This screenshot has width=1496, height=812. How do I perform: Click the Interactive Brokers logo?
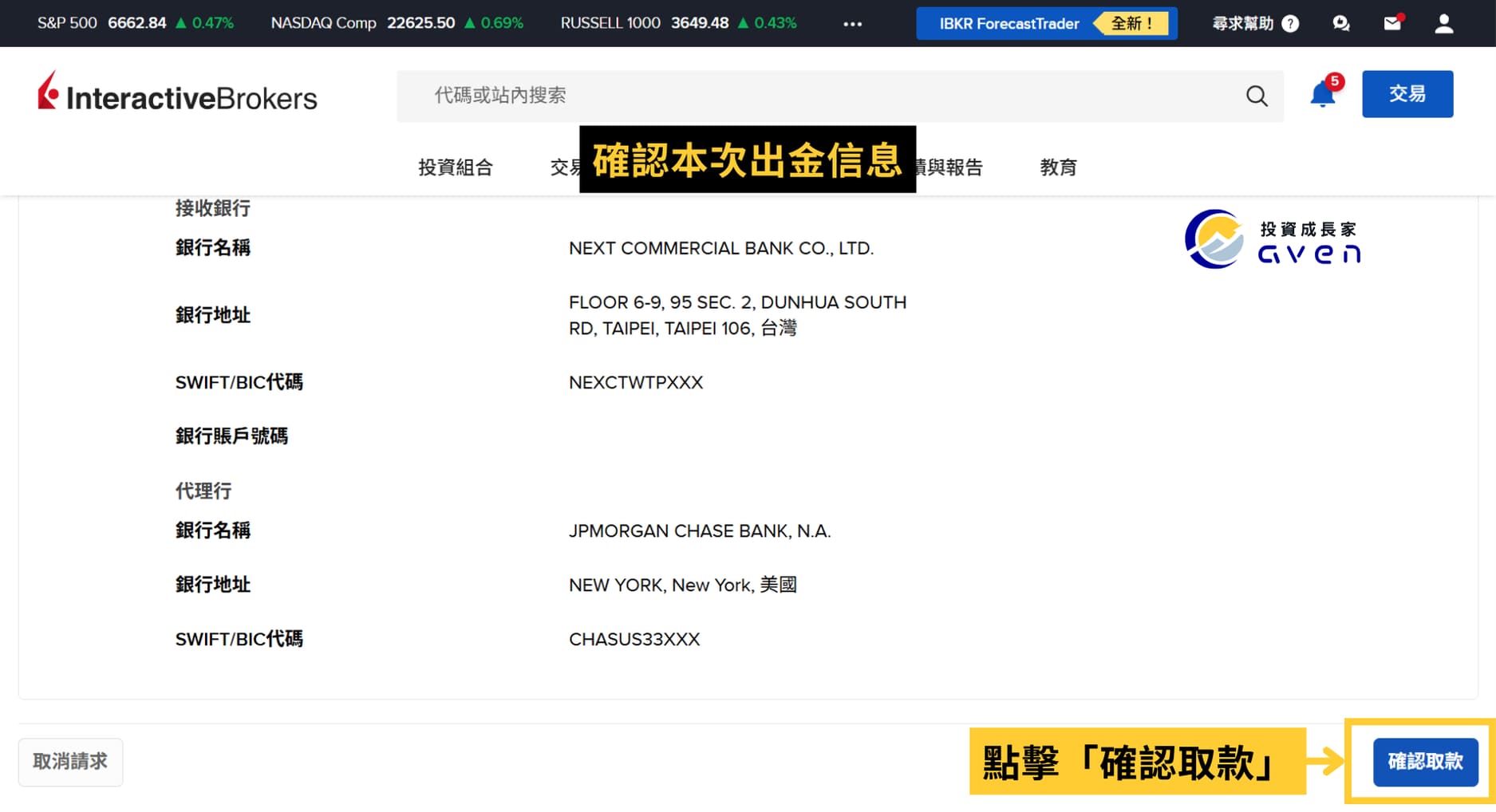177,95
